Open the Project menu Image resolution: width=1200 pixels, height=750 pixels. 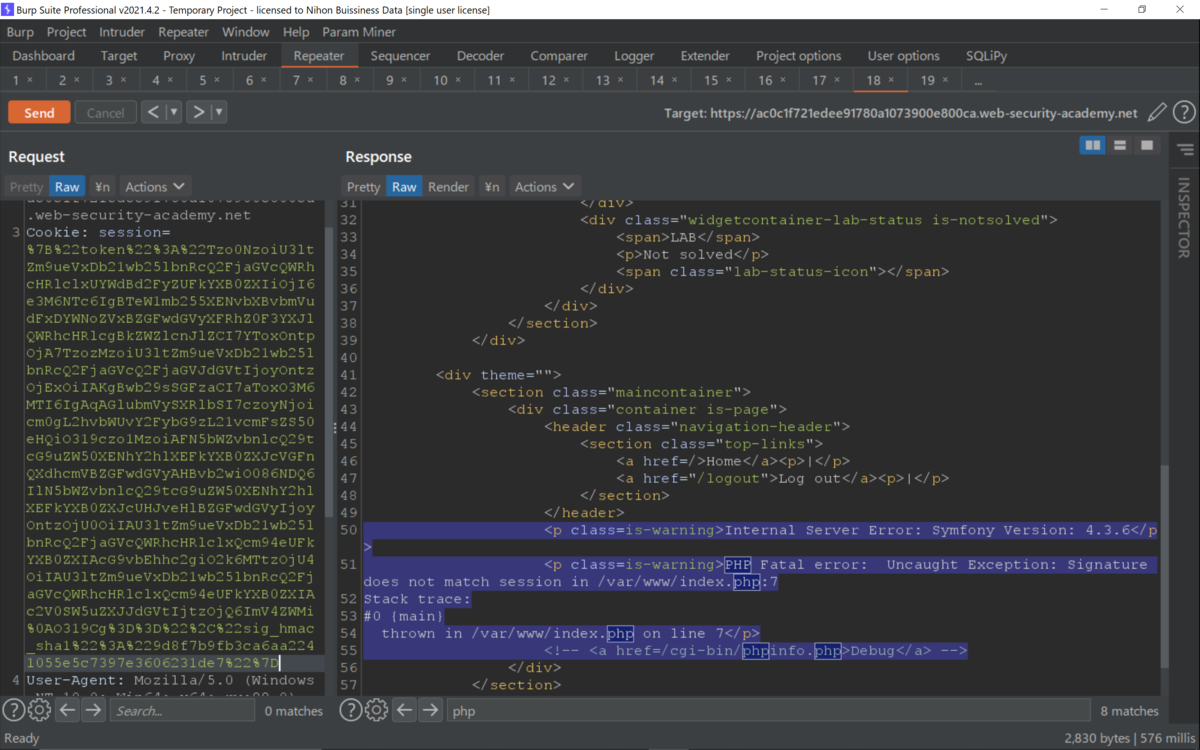[x=67, y=32]
